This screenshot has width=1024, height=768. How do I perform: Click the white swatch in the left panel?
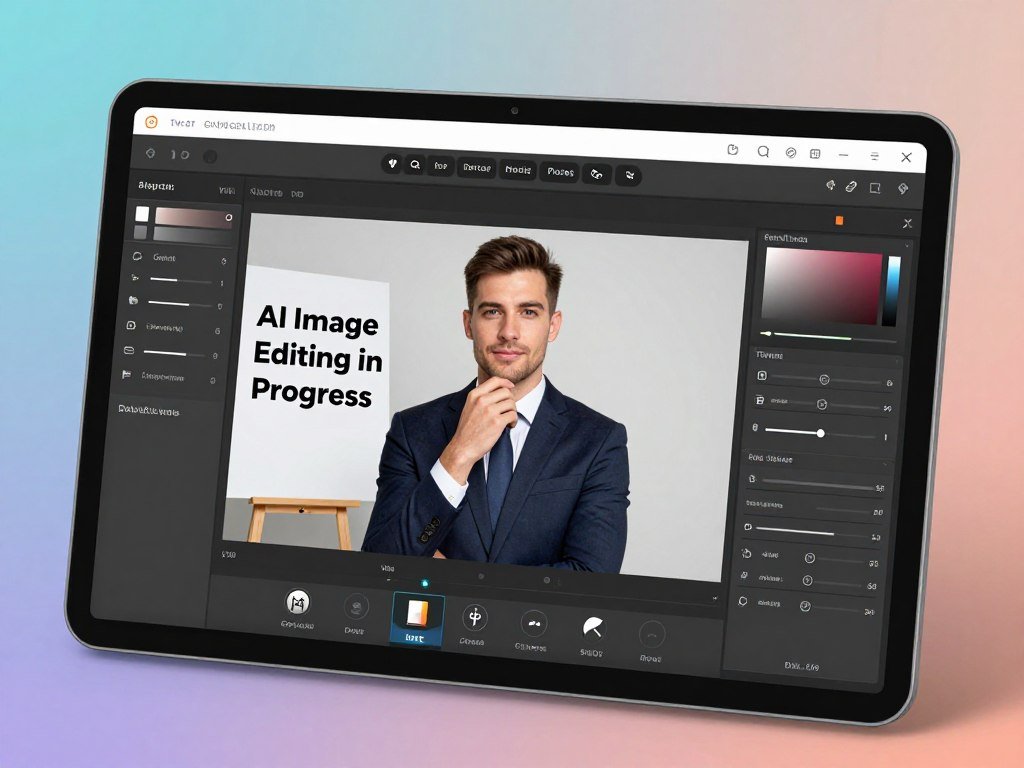click(x=142, y=214)
